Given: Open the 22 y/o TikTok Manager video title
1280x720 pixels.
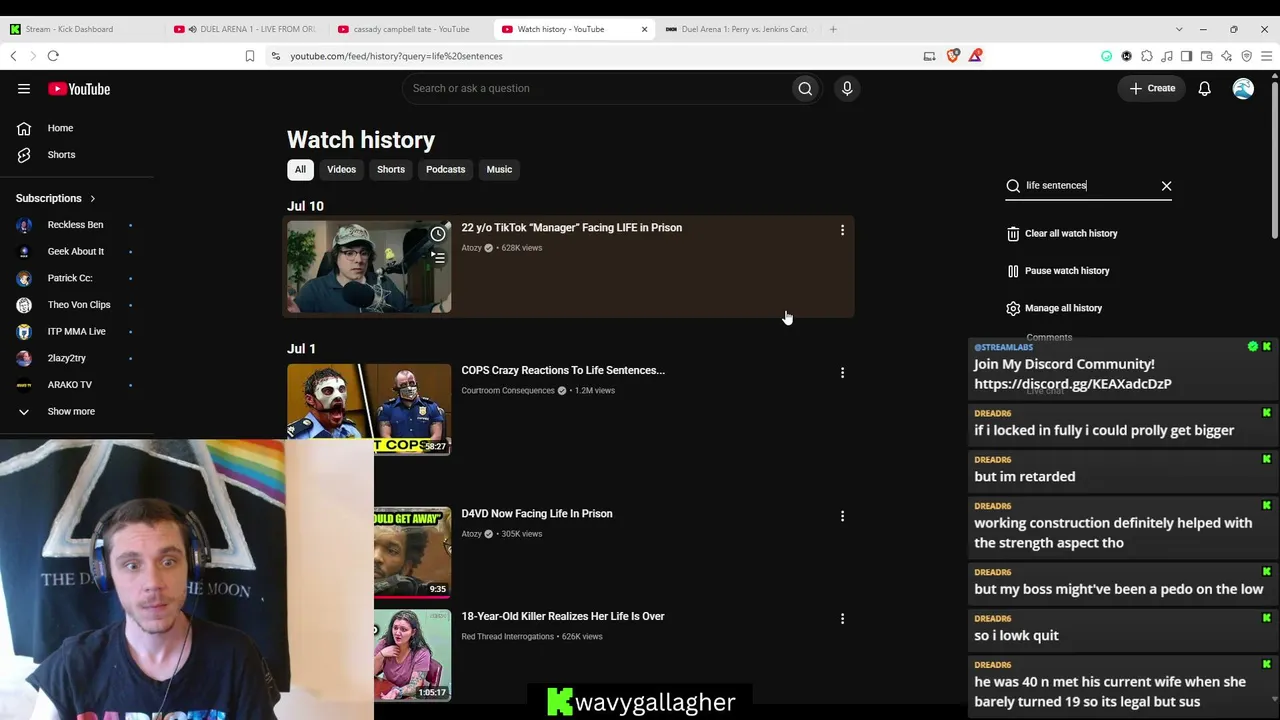Looking at the screenshot, I should click(571, 228).
